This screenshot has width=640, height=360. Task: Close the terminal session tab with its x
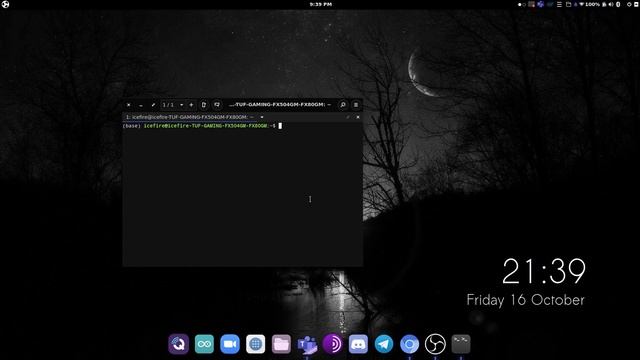(358, 117)
